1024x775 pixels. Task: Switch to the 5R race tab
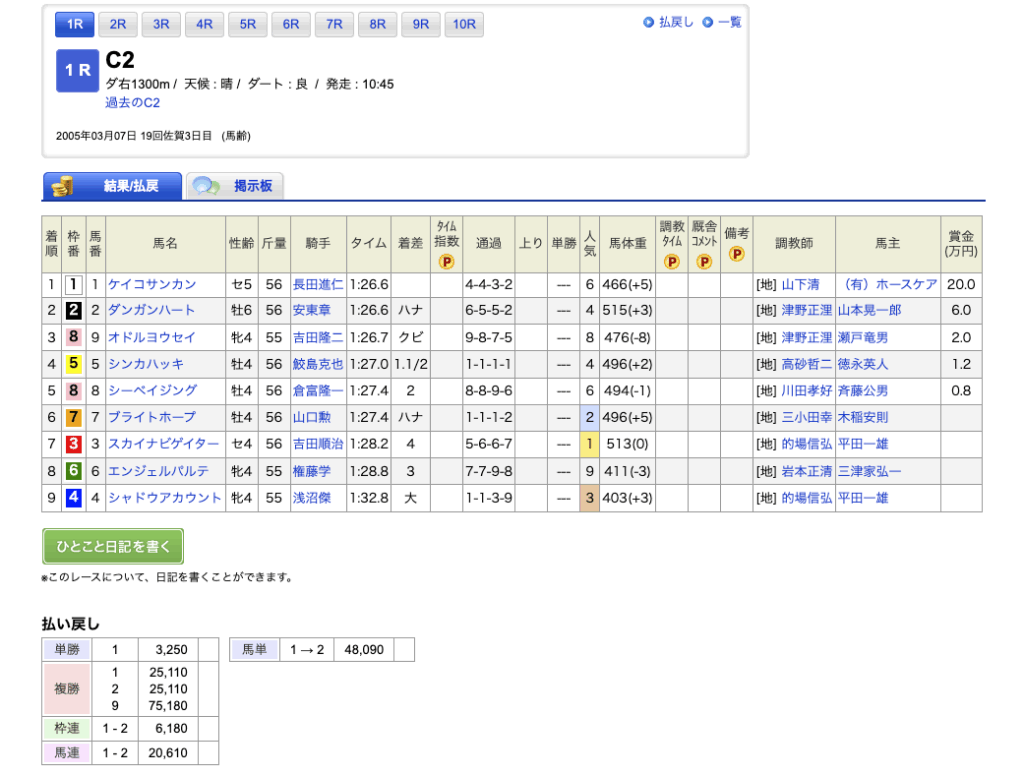(248, 24)
